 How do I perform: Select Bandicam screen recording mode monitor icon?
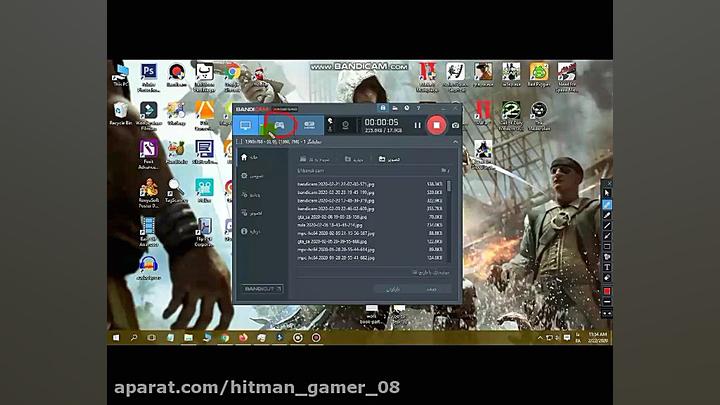pyautogui.click(x=246, y=125)
